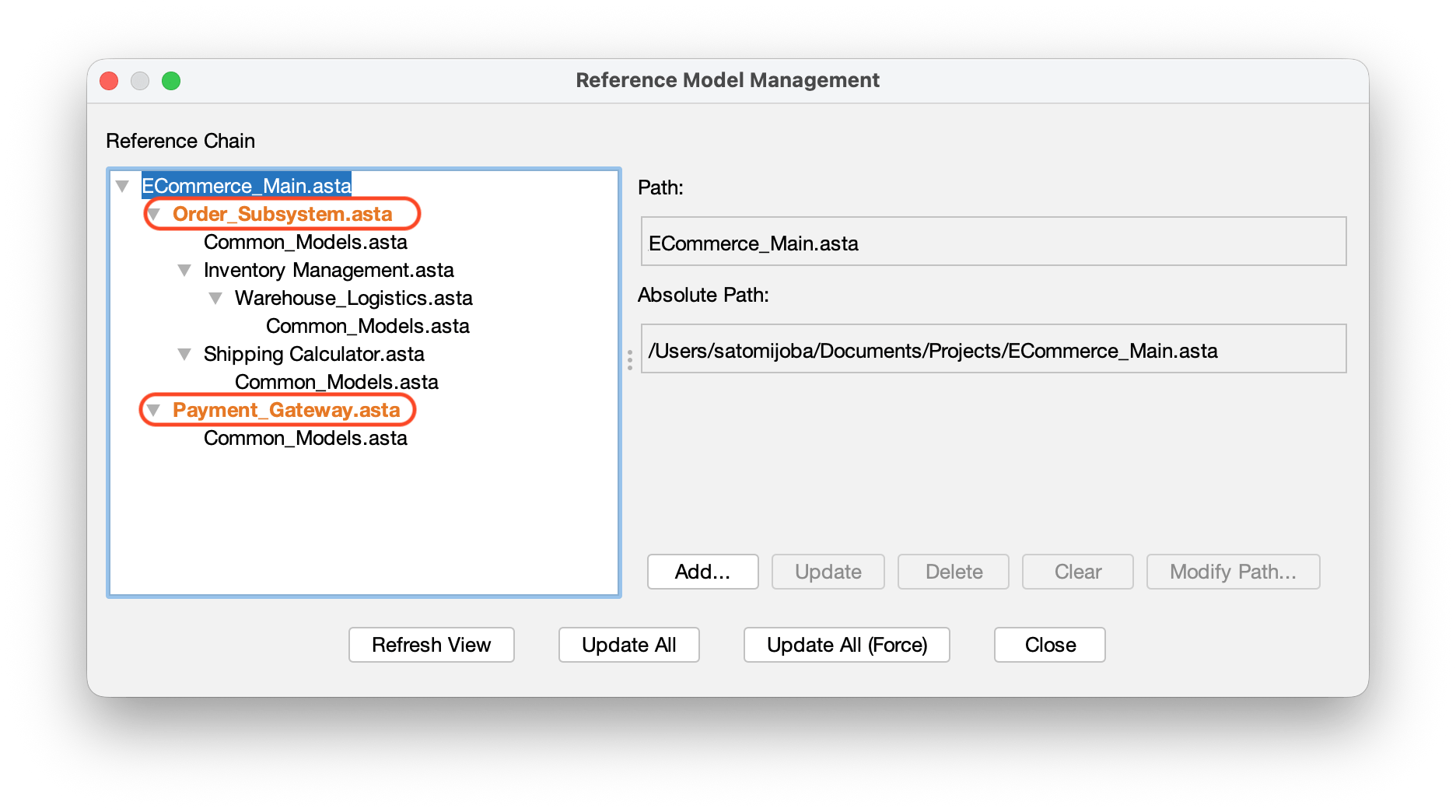
Task: Collapse the Payment_Gateway.asta node
Action: click(x=153, y=410)
